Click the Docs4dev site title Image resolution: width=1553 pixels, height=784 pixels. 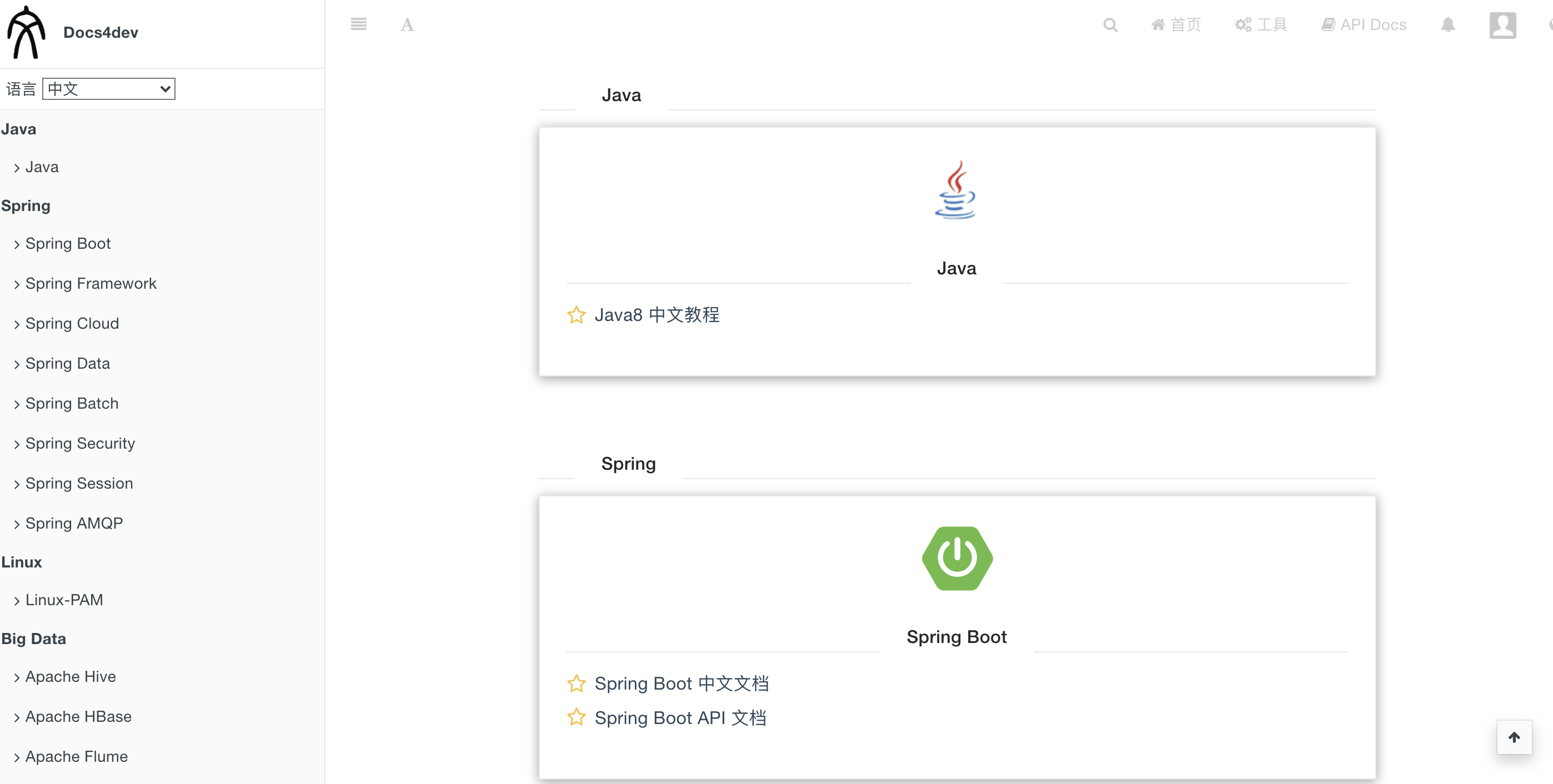click(101, 33)
